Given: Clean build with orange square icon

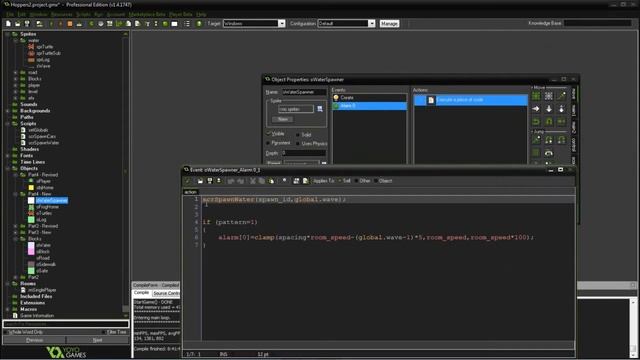Looking at the screenshot, I should pyautogui.click(x=70, y=24).
